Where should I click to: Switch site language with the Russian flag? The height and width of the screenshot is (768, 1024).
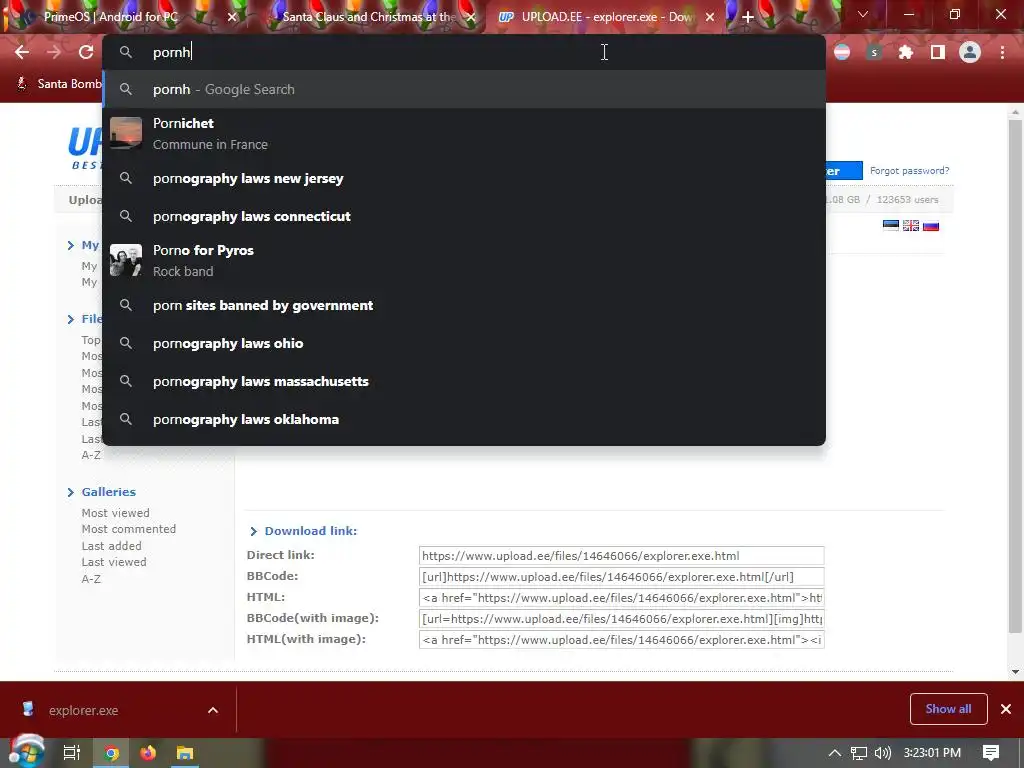pos(931,225)
